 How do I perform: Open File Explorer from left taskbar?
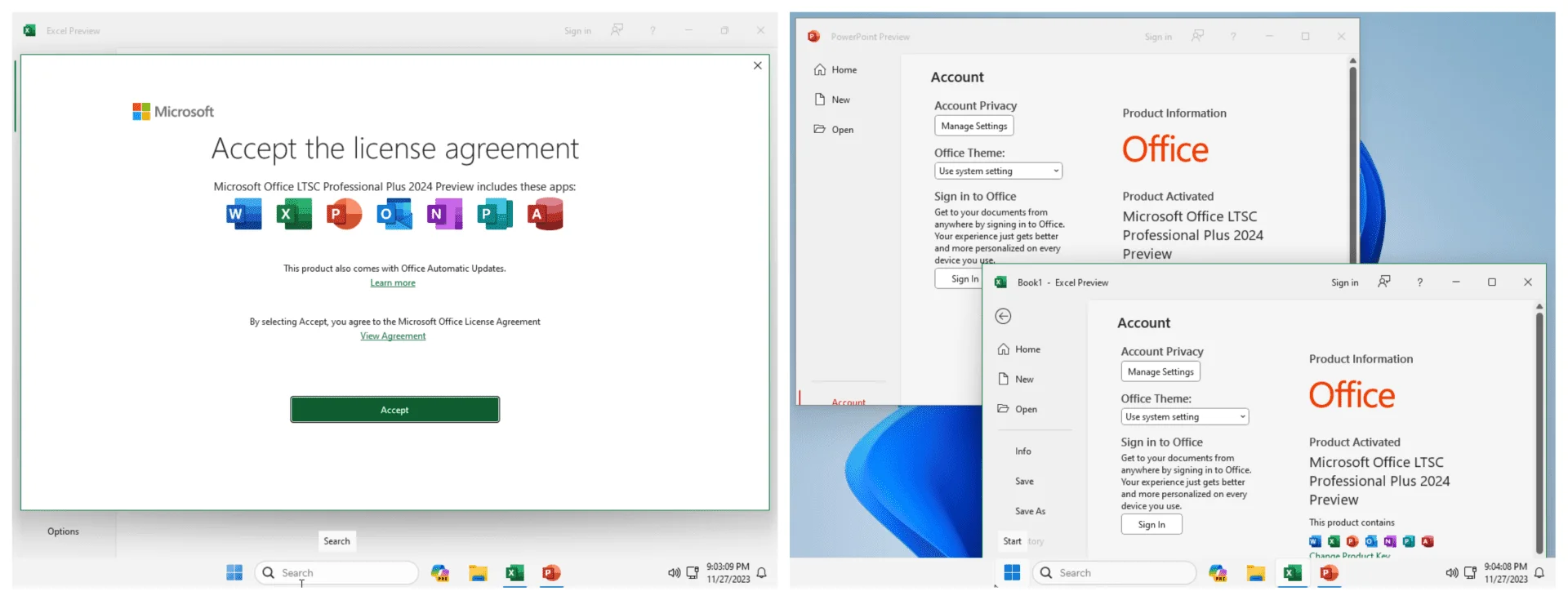(478, 573)
